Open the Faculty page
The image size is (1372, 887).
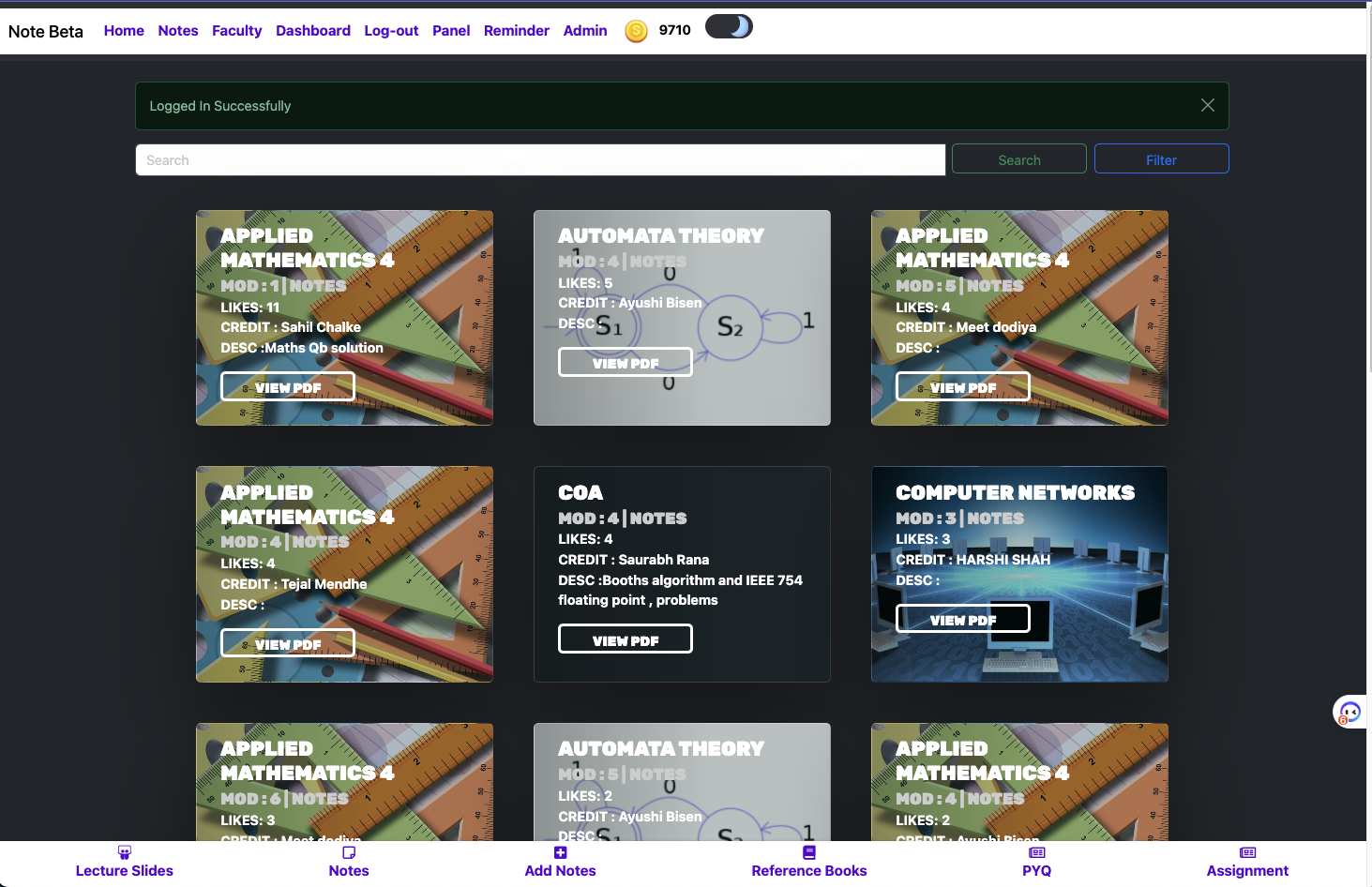click(x=237, y=31)
